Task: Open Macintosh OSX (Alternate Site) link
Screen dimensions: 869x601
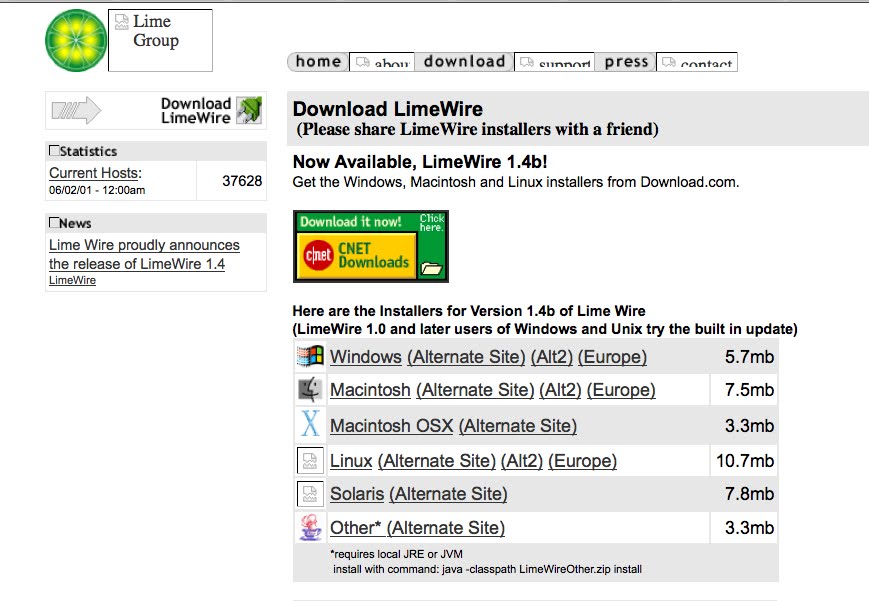Action: pyautogui.click(x=518, y=426)
